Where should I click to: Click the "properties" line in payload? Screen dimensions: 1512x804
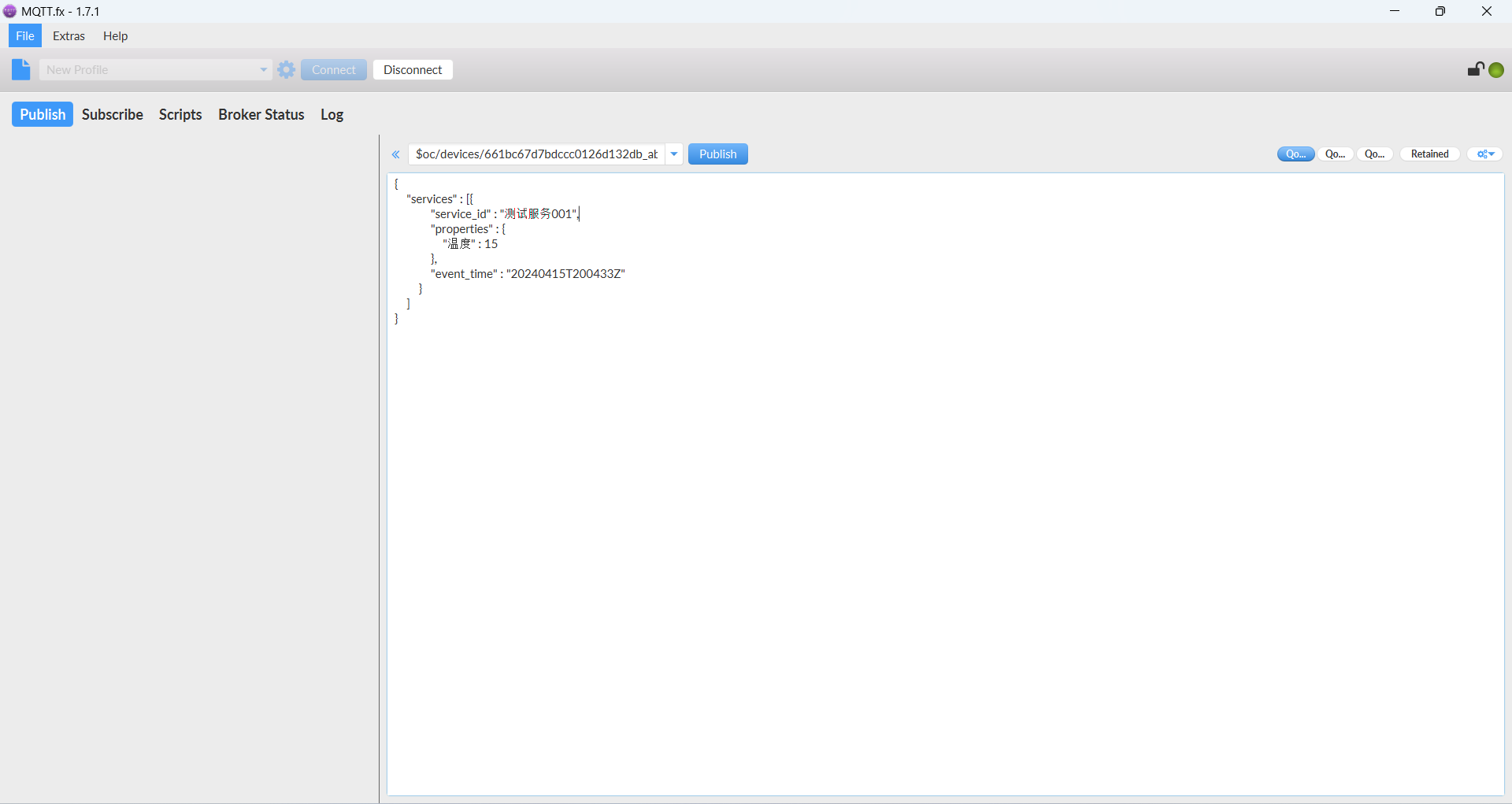point(468,229)
